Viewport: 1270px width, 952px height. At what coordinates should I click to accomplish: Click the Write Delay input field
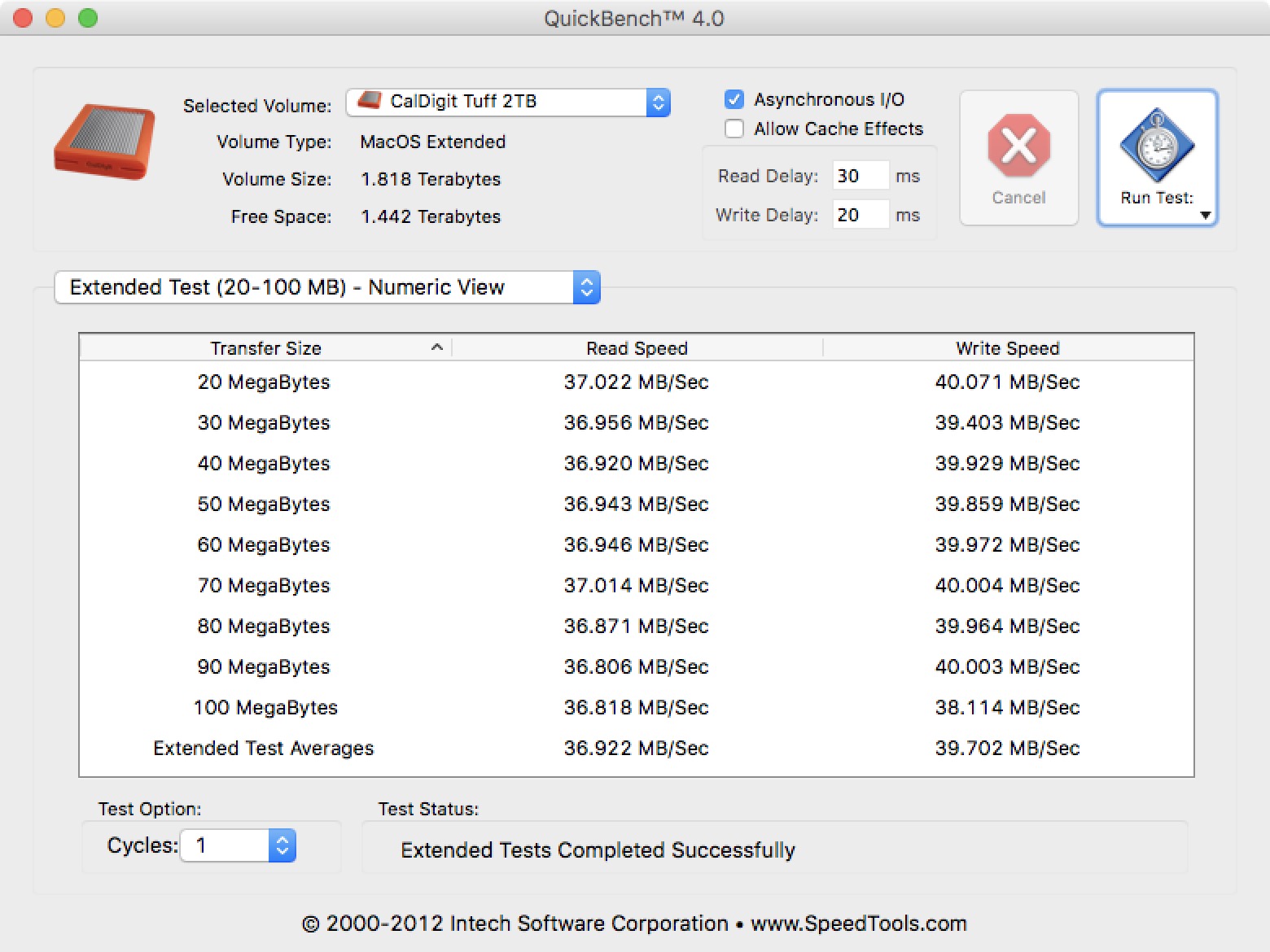coord(860,215)
